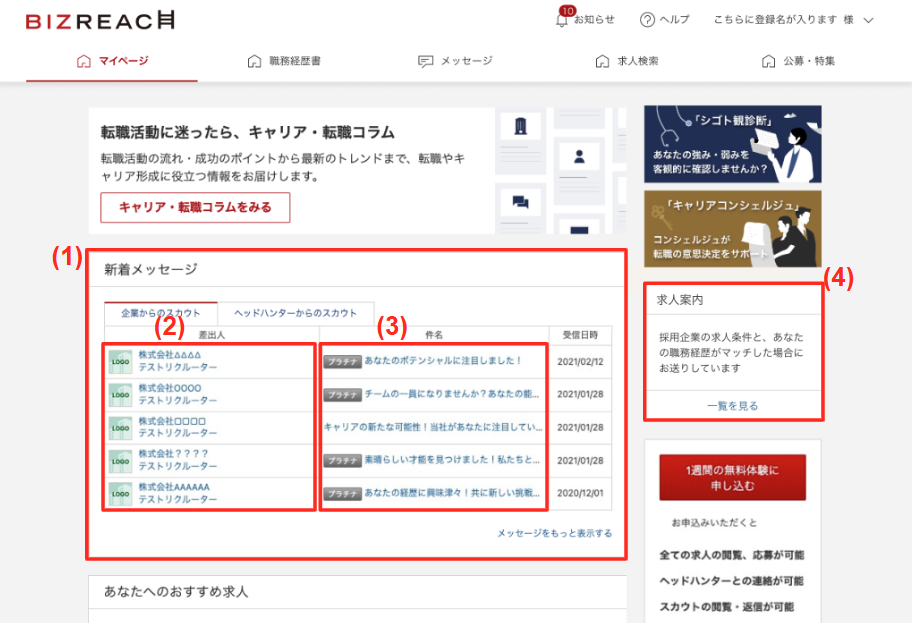
Task: Click the 2021/02/12 received date
Action: tap(580, 361)
